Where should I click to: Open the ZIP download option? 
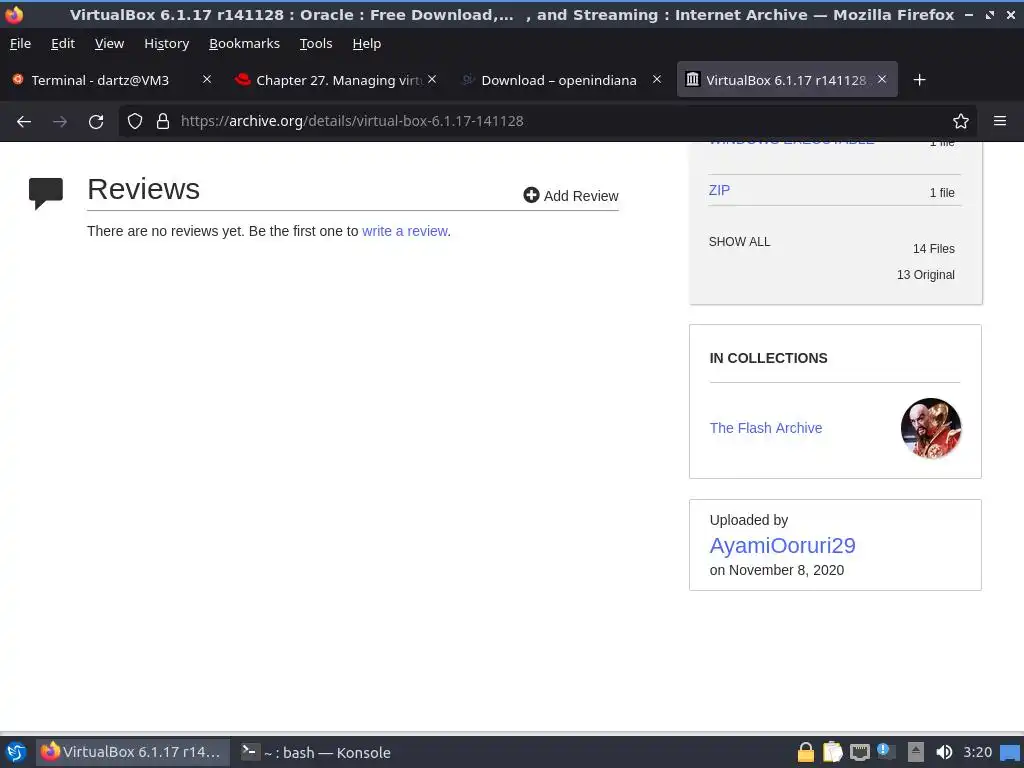[719, 190]
